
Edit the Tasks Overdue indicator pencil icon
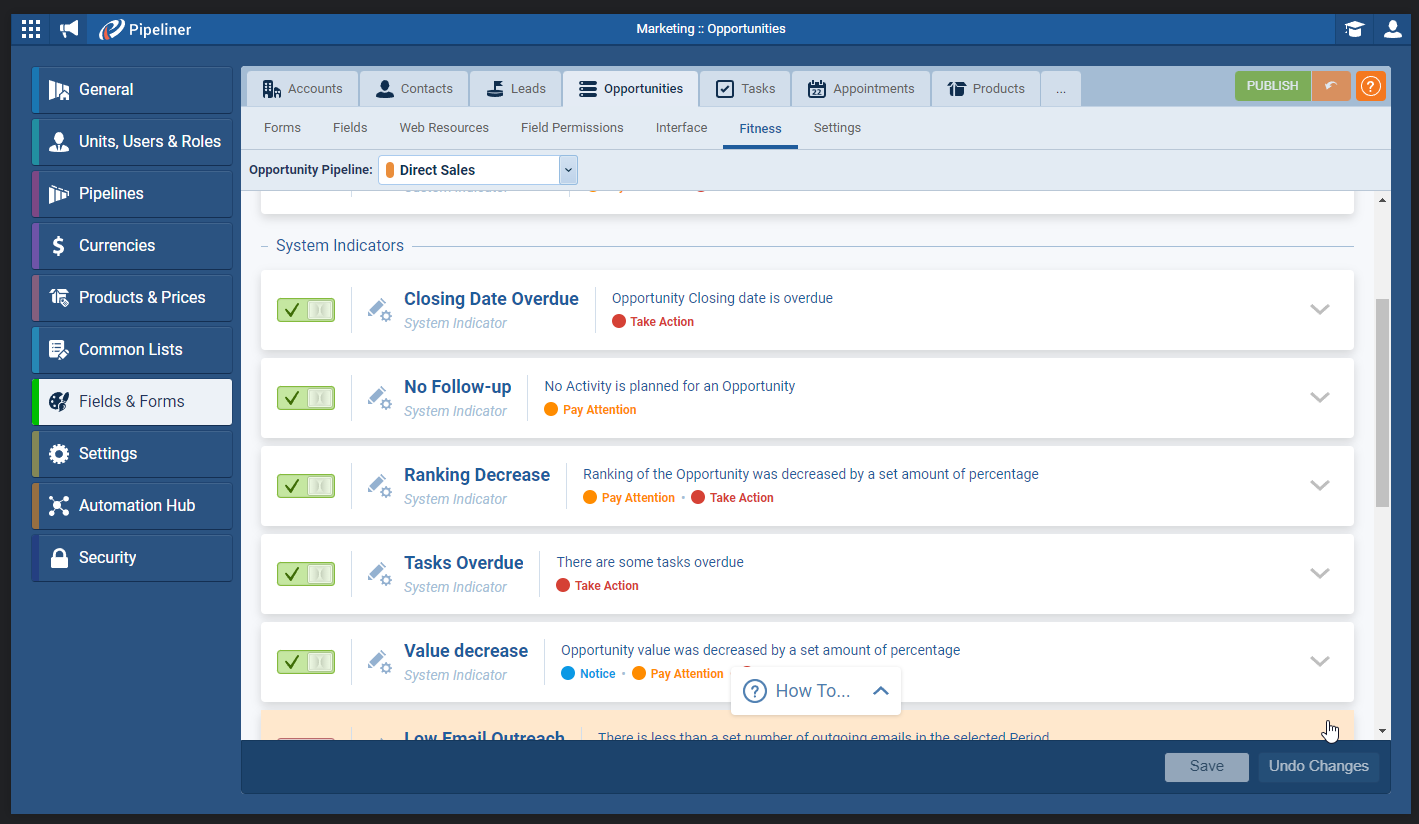coord(379,573)
